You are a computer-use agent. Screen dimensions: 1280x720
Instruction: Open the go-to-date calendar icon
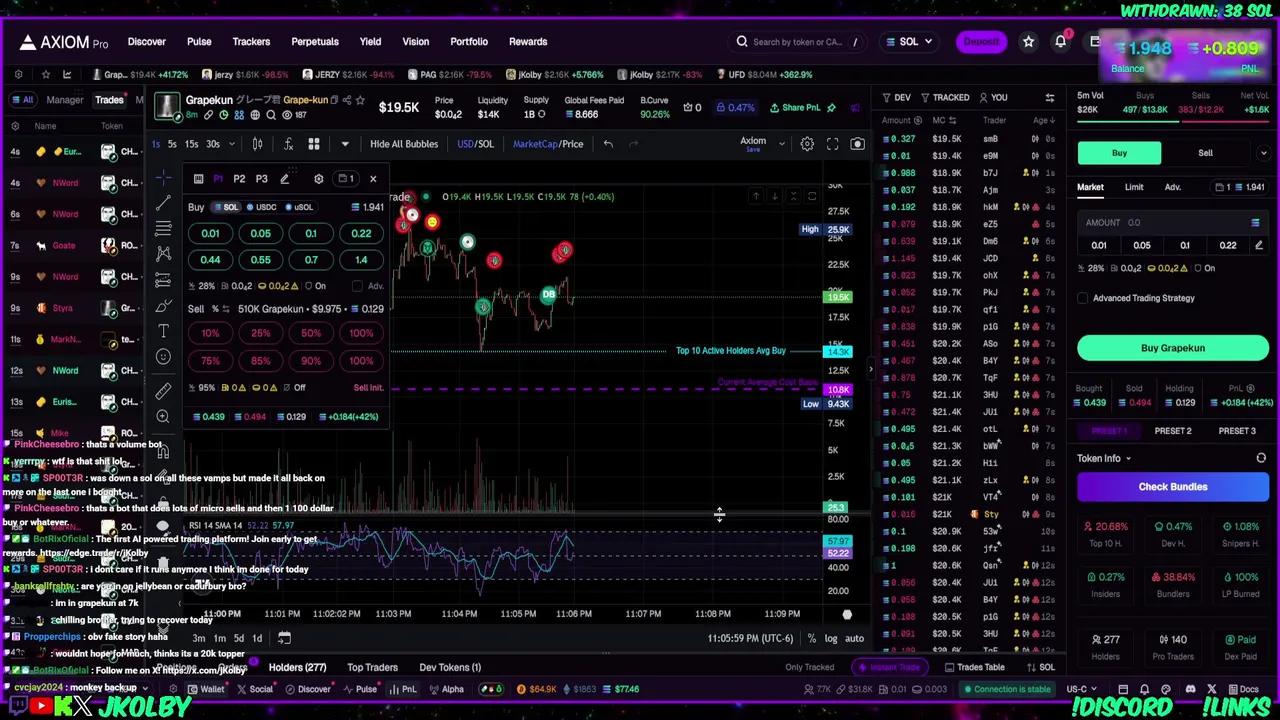(x=284, y=638)
